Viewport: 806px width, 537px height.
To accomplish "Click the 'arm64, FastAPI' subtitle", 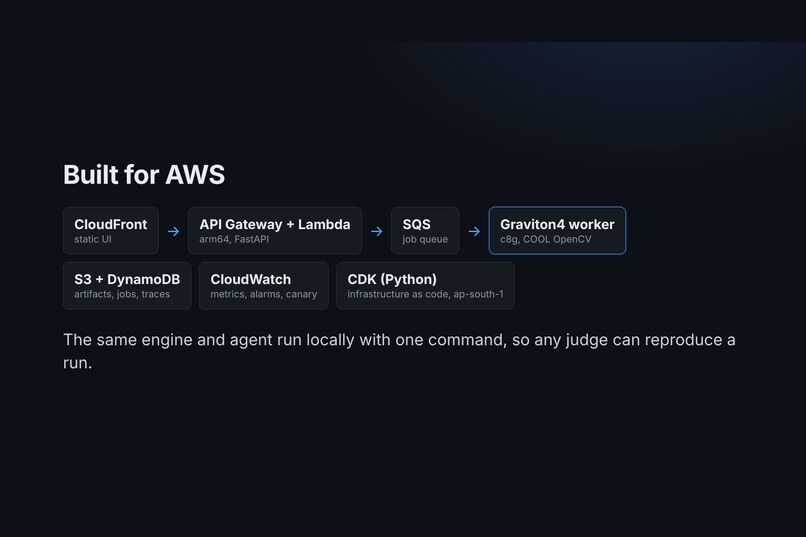I will pos(234,239).
